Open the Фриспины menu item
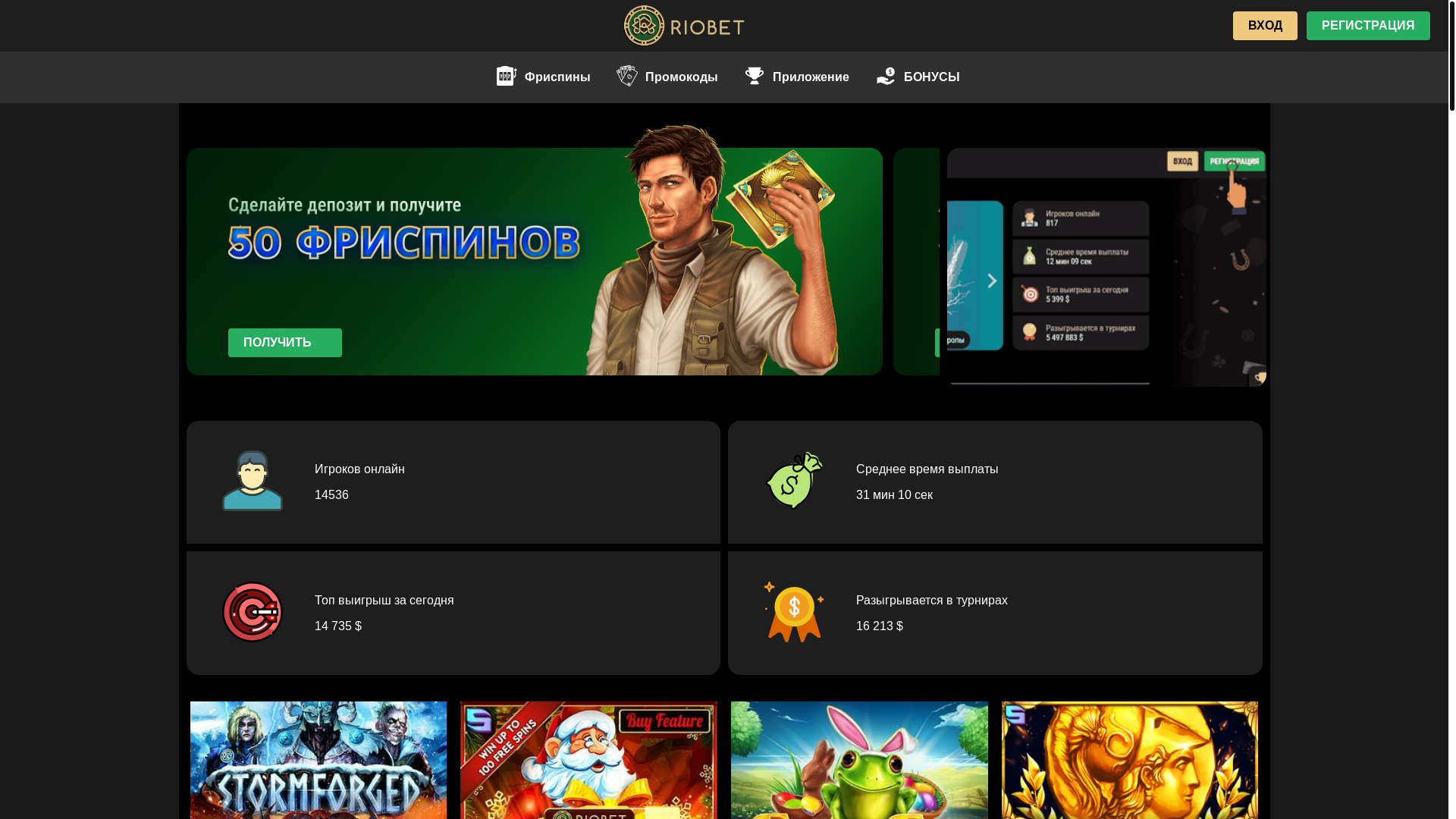Viewport: 1456px width, 819px height. tap(543, 77)
